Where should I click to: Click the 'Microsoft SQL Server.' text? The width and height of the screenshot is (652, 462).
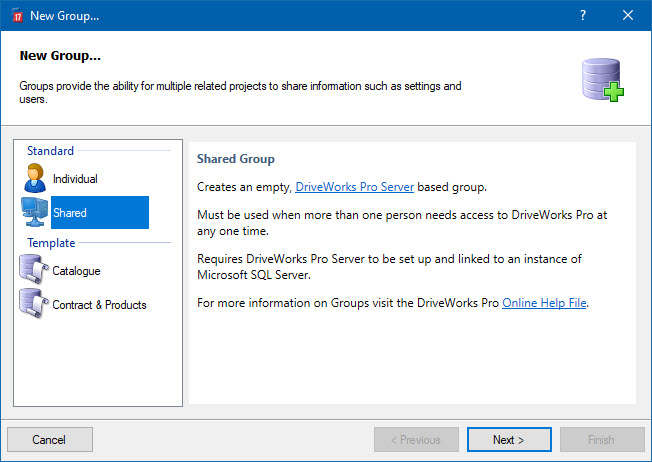point(254,275)
